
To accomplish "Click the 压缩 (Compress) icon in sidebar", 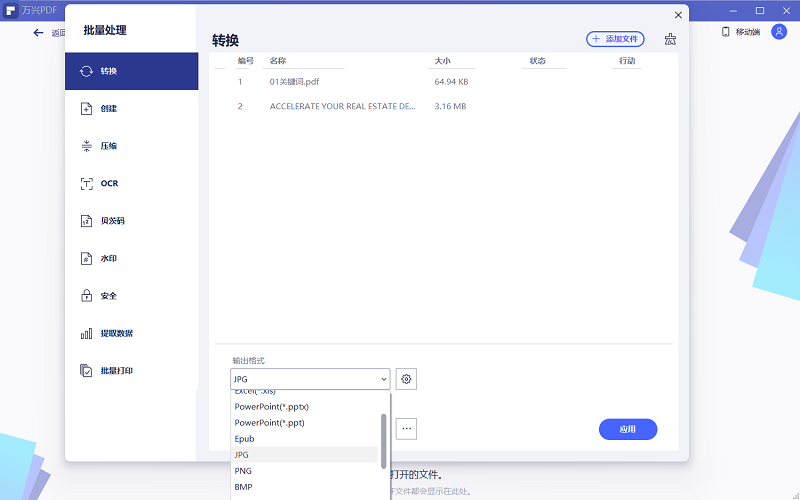I will [x=87, y=146].
